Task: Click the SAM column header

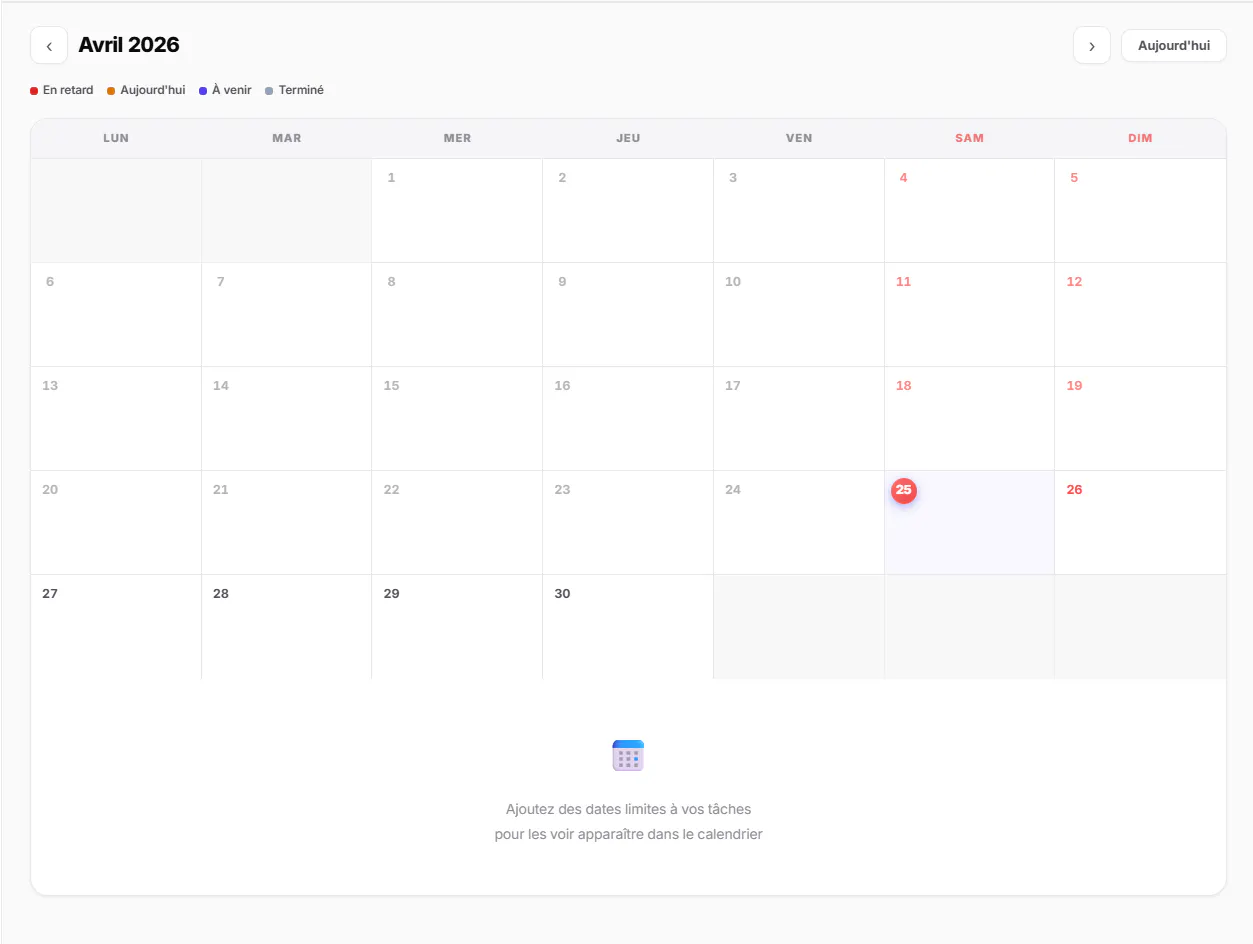Action: pyautogui.click(x=969, y=138)
